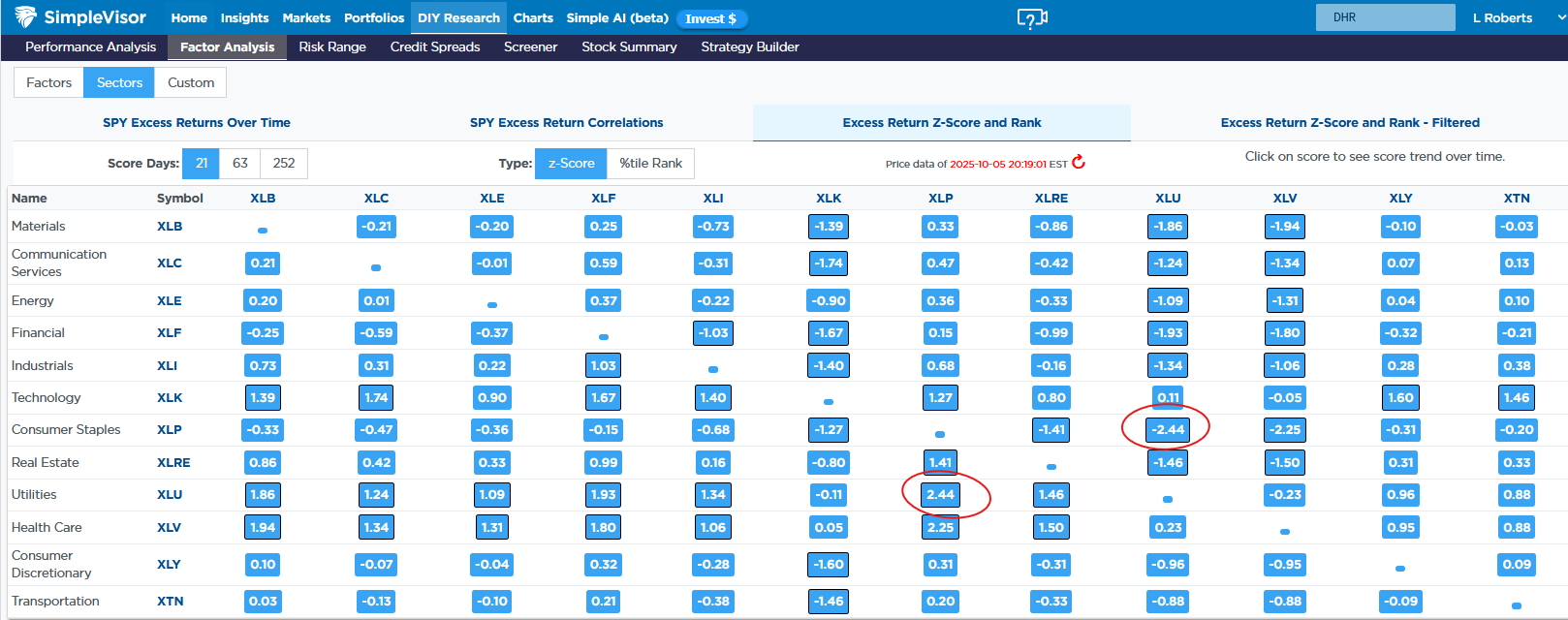Screen dimensions: 1568x620
Task: Refresh price data with the red reload icon
Action: point(1079,163)
